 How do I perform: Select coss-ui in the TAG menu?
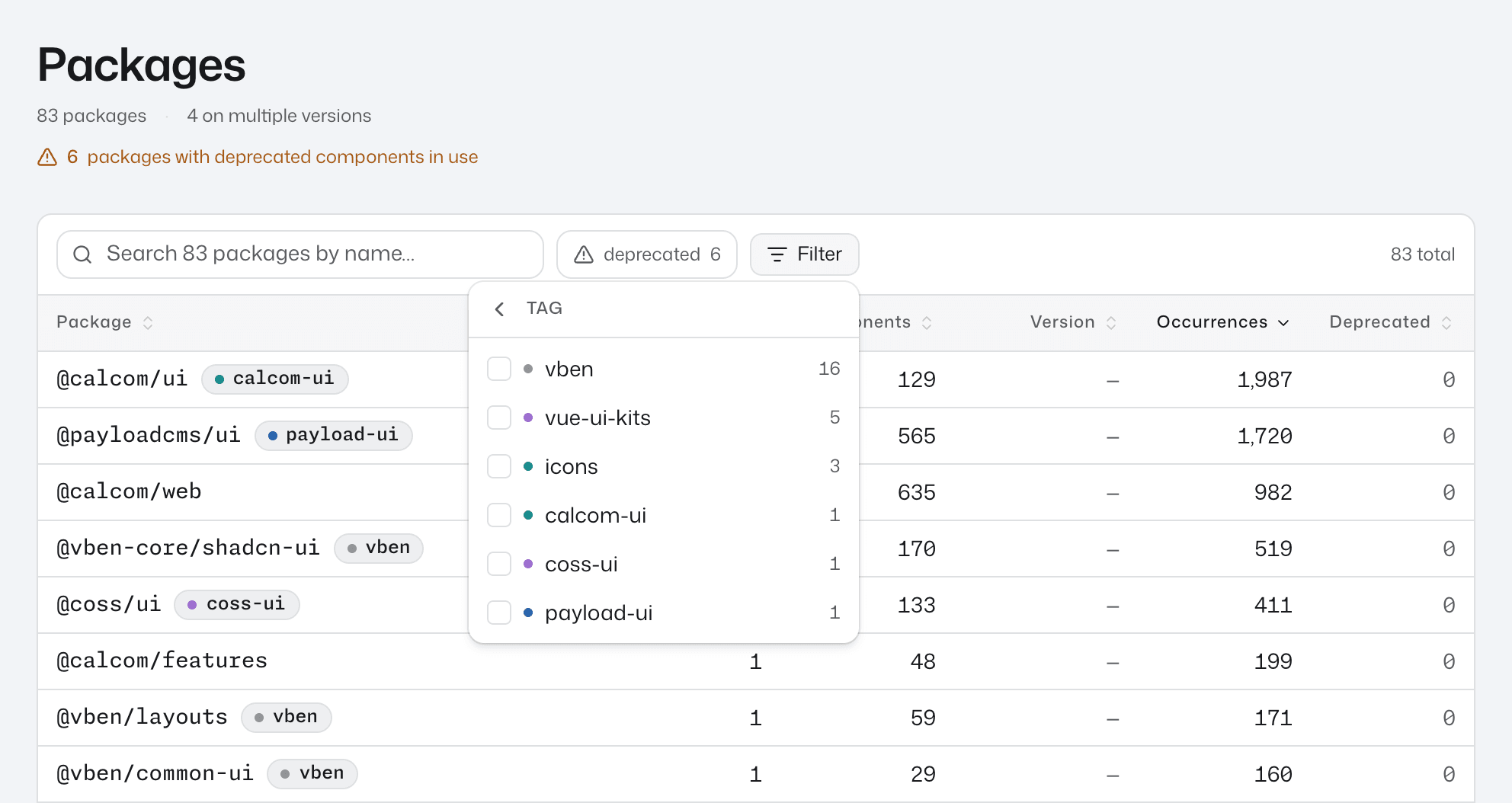(x=663, y=564)
